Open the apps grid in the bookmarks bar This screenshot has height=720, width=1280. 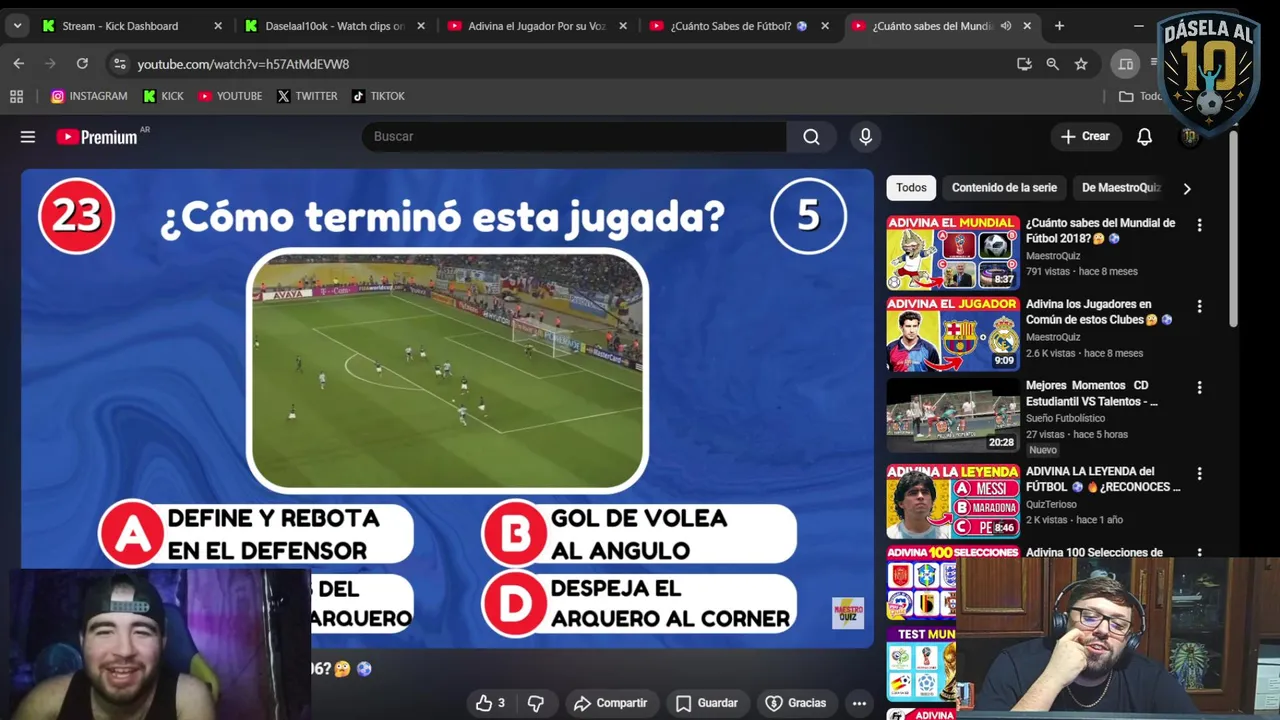[x=16, y=96]
